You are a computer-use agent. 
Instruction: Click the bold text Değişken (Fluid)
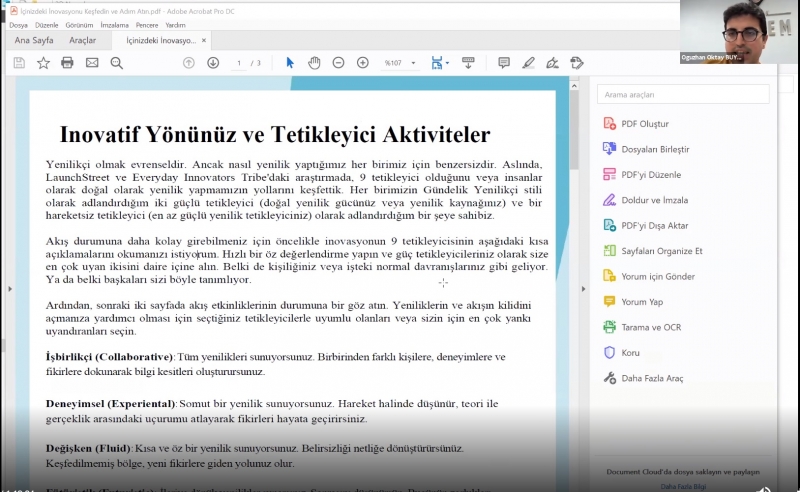[88, 449]
